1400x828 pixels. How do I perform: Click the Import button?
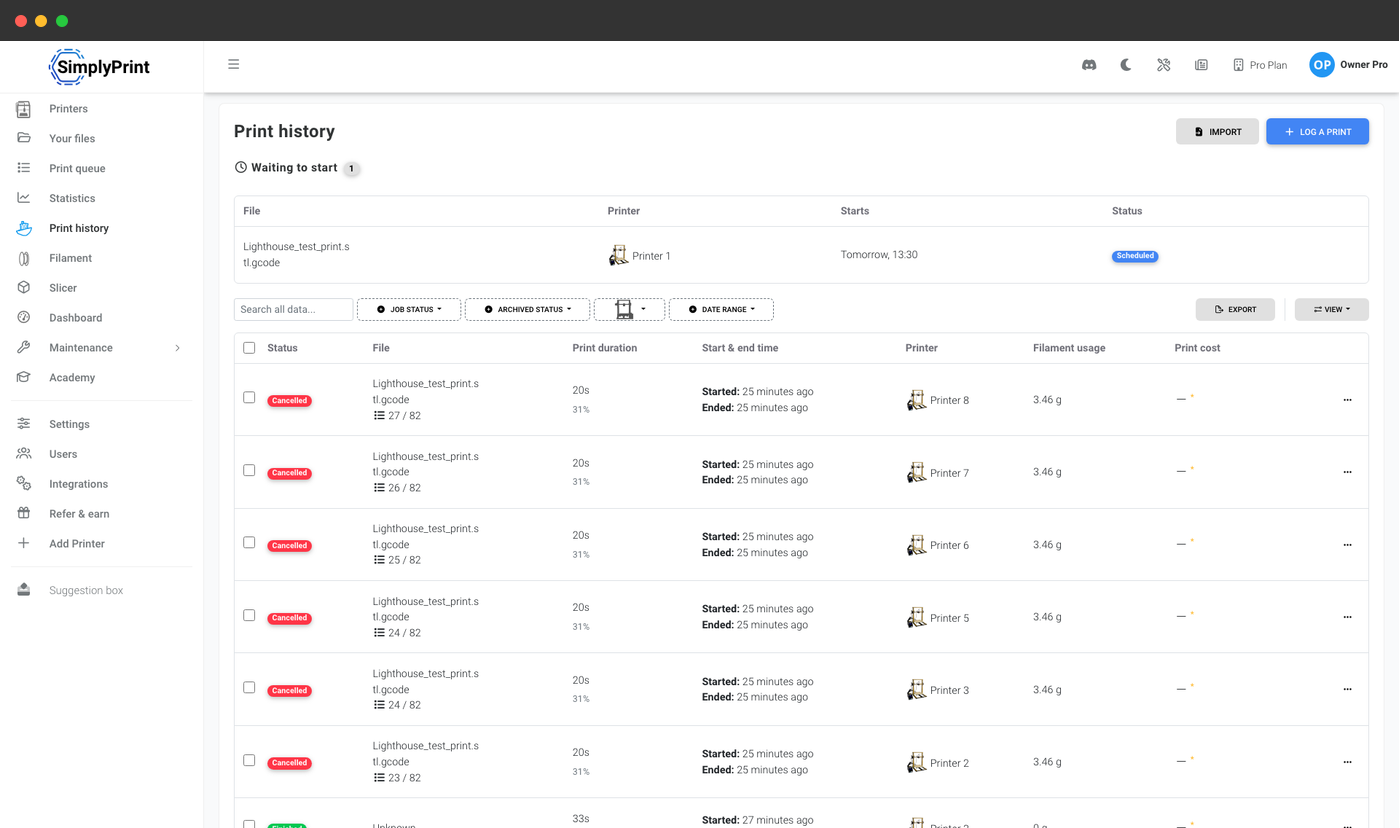click(x=1217, y=132)
